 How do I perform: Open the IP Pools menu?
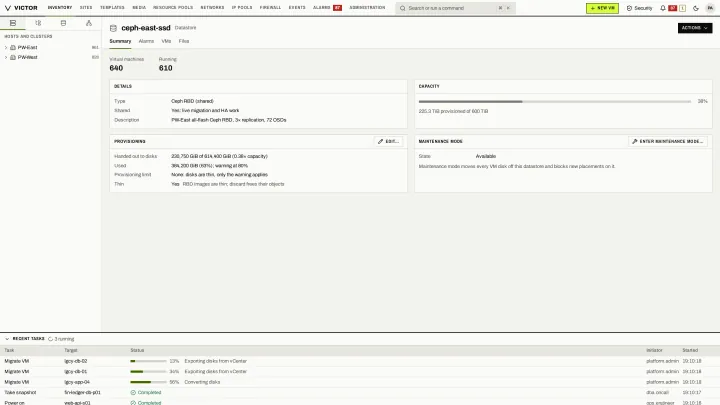click(x=242, y=8)
